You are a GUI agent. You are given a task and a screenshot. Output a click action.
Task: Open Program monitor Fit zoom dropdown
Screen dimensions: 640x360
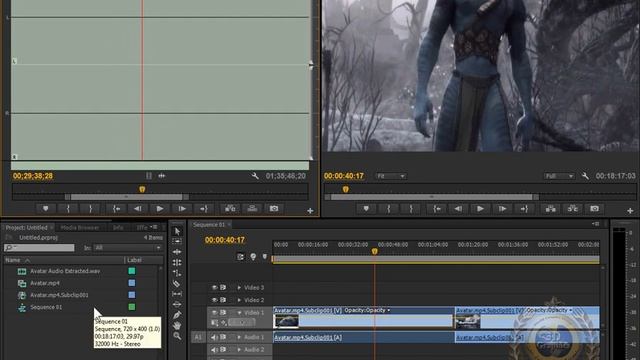pyautogui.click(x=391, y=176)
